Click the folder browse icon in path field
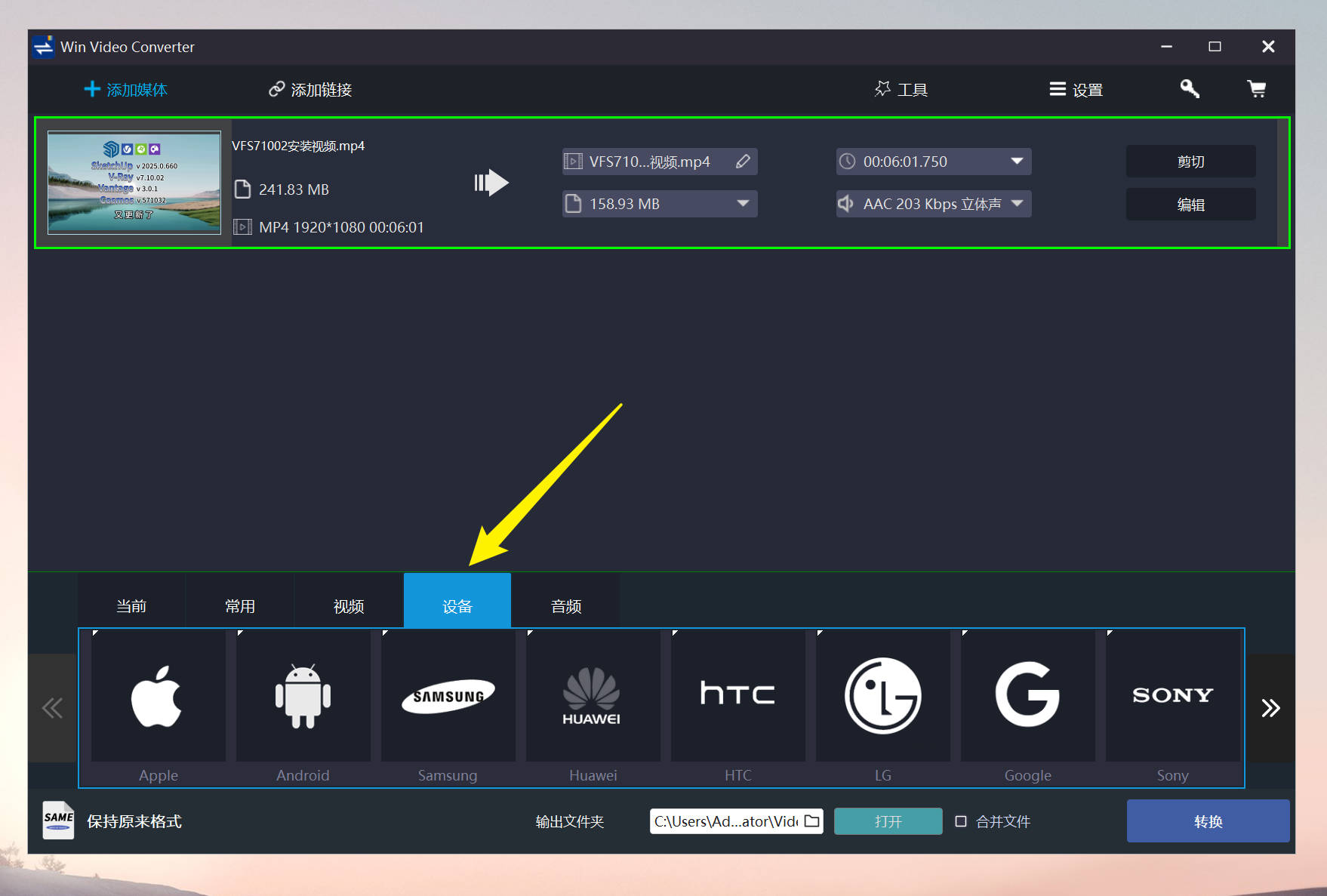 (x=812, y=821)
